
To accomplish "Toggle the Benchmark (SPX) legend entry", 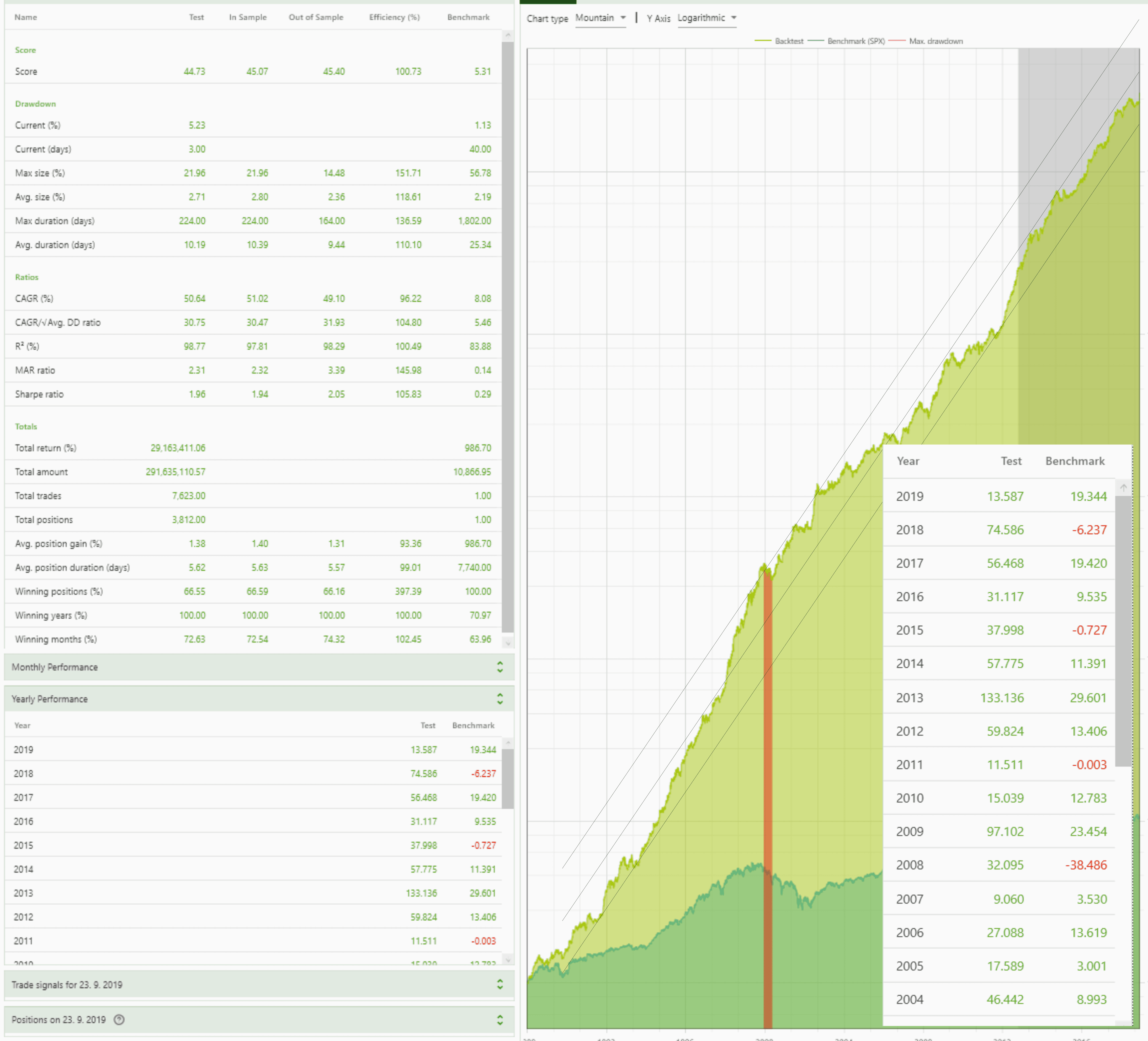I will [846, 41].
